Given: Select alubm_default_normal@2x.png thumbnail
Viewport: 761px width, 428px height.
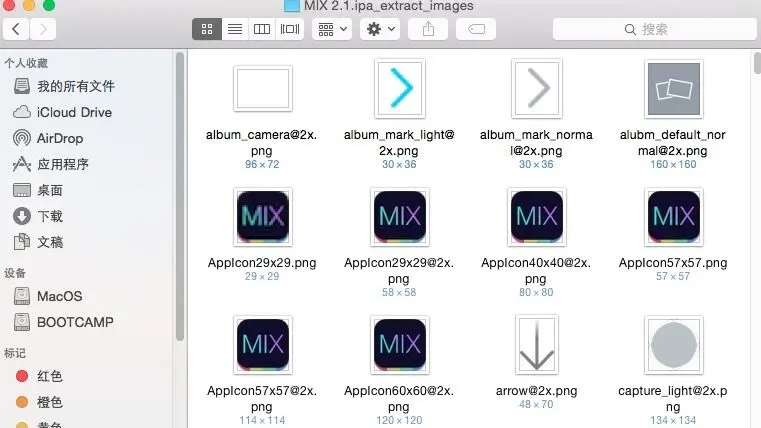Looking at the screenshot, I should tap(674, 89).
